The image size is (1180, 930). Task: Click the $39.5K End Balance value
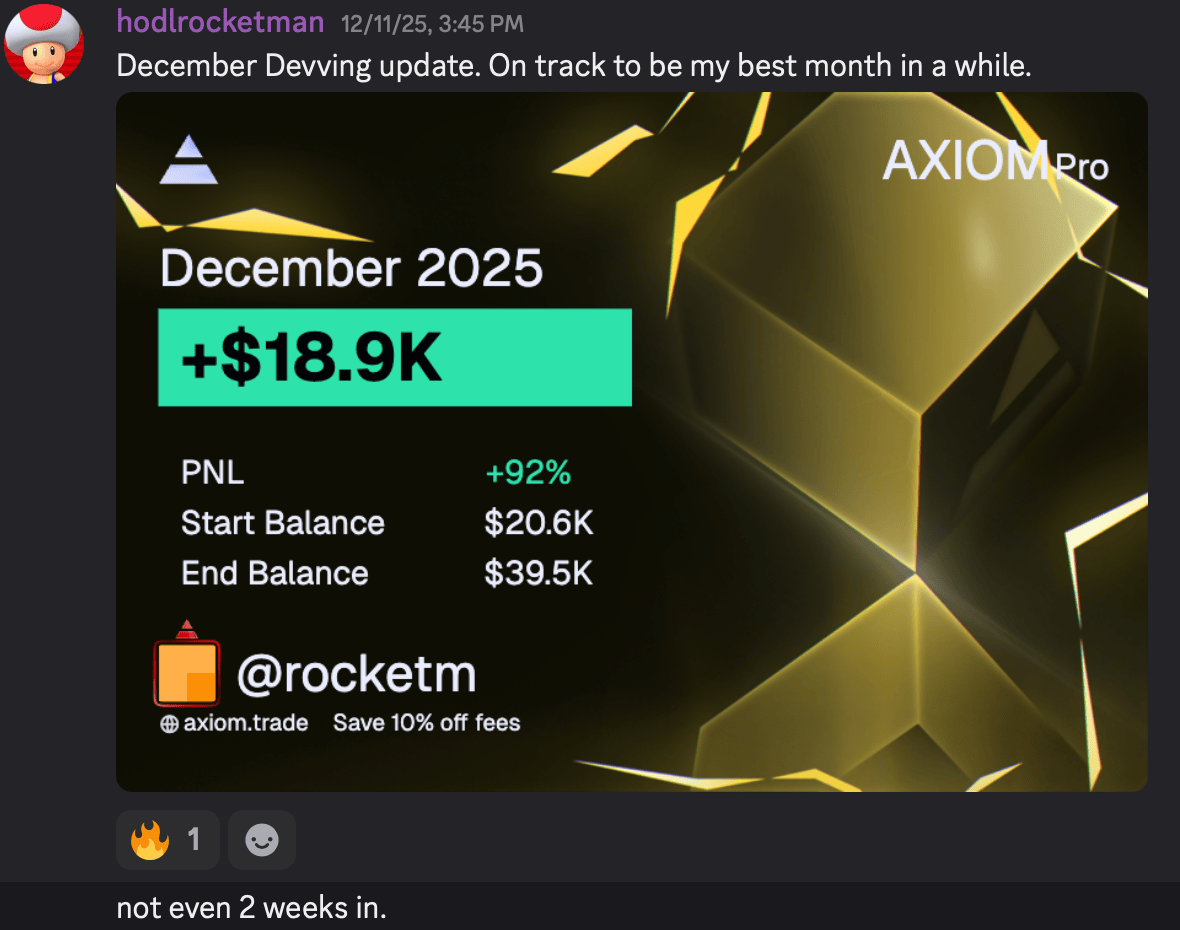coord(538,573)
